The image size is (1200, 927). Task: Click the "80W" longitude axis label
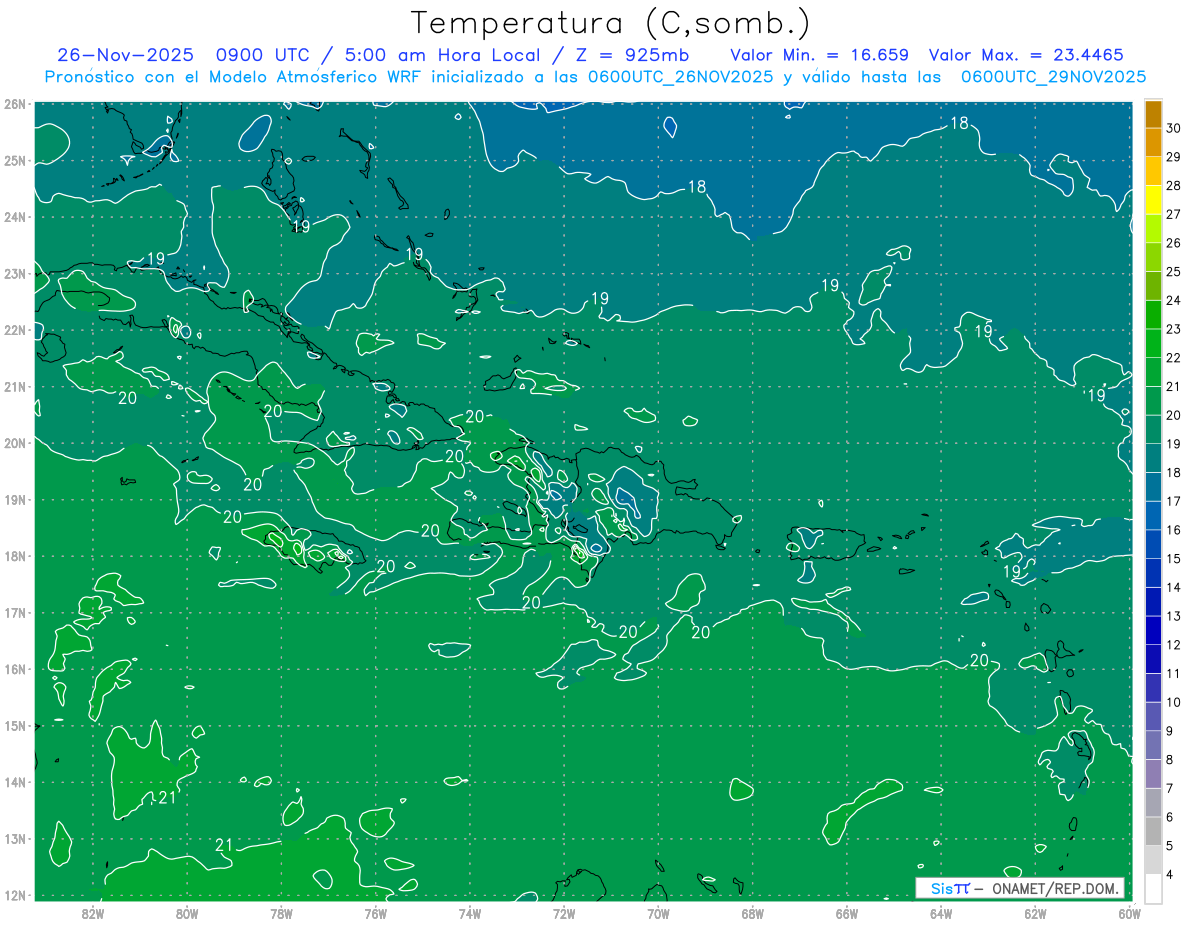tap(187, 913)
